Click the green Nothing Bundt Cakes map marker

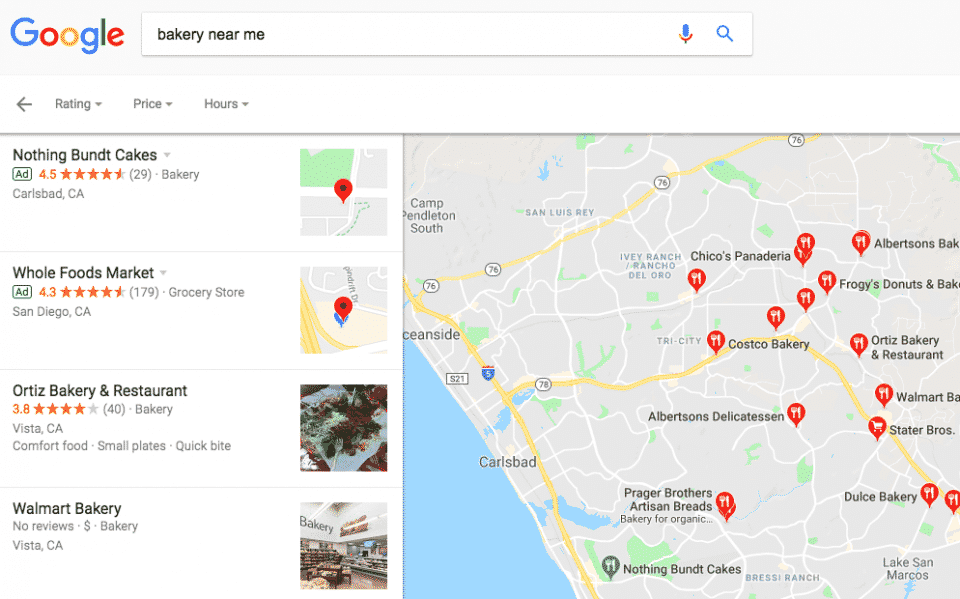click(610, 567)
